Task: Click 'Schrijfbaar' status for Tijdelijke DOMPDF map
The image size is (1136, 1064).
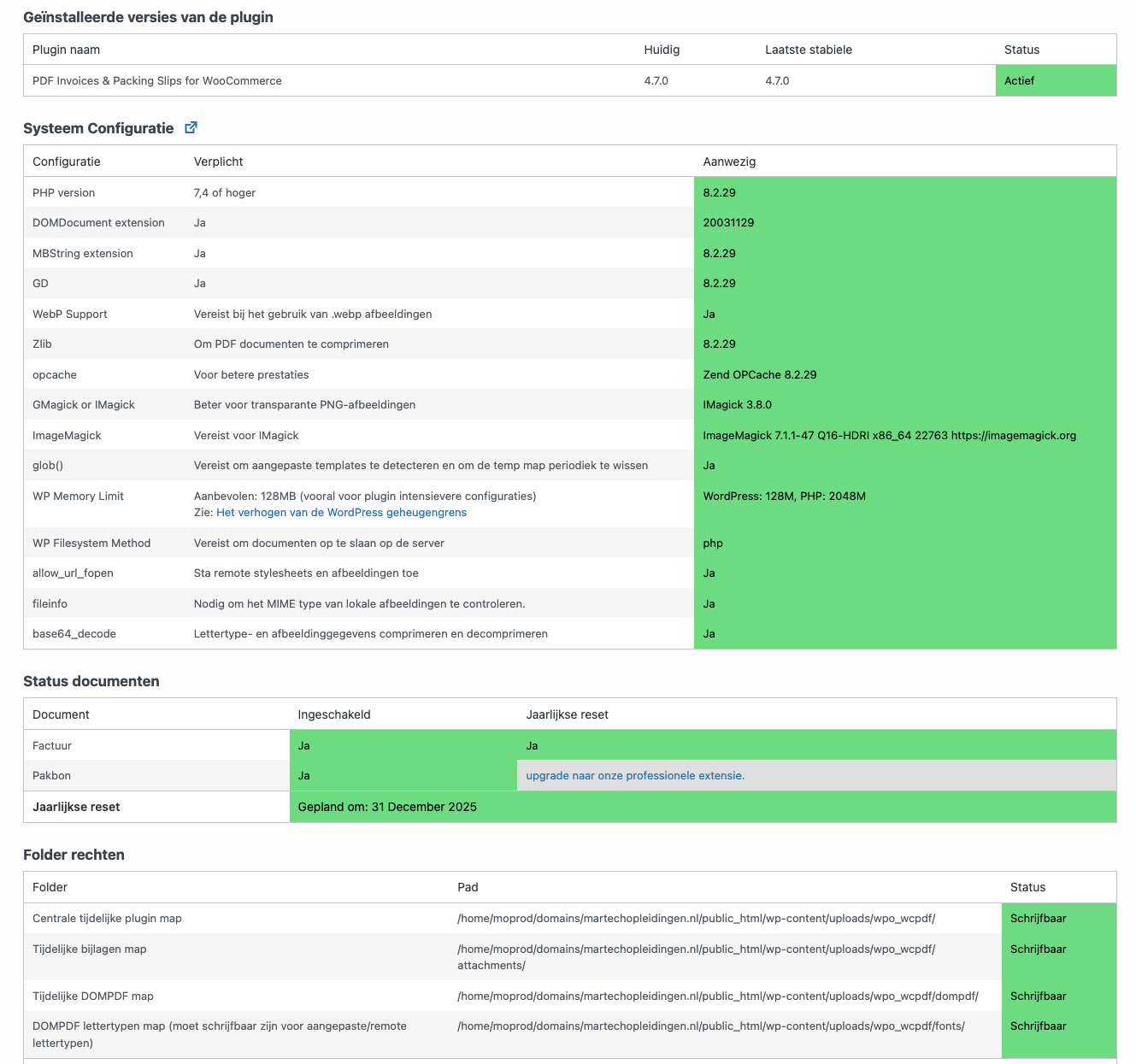Action: (x=1039, y=996)
